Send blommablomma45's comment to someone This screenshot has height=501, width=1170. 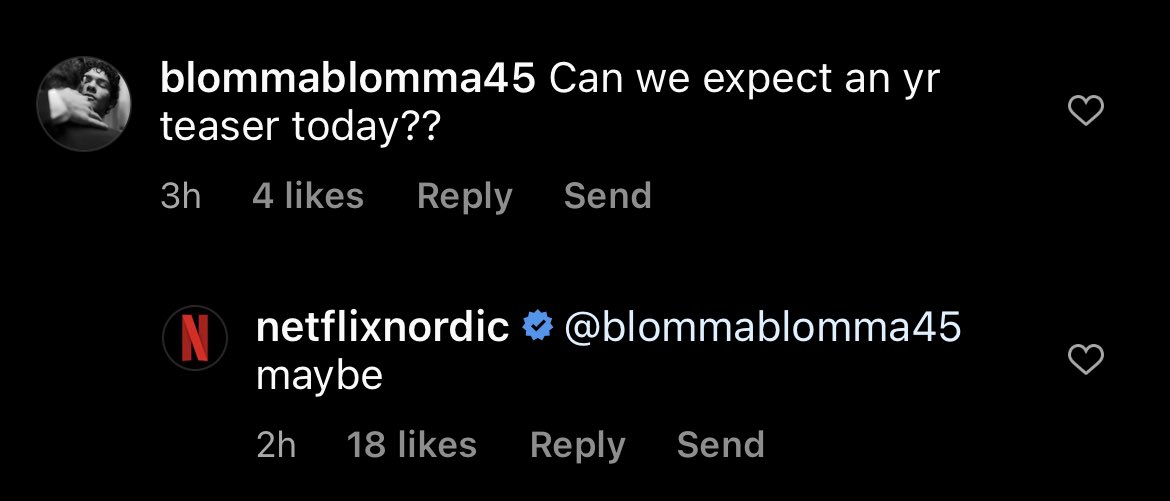pos(607,196)
